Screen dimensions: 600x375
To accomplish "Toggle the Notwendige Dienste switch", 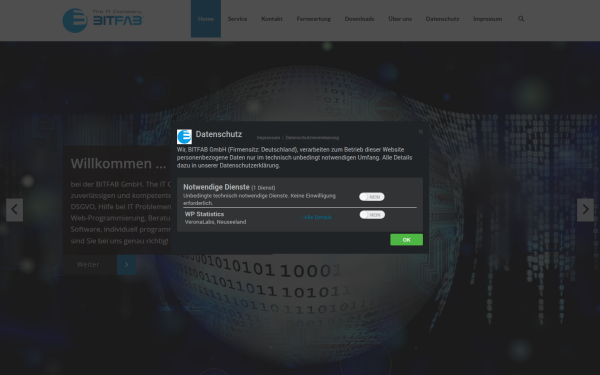I will click(x=372, y=197).
